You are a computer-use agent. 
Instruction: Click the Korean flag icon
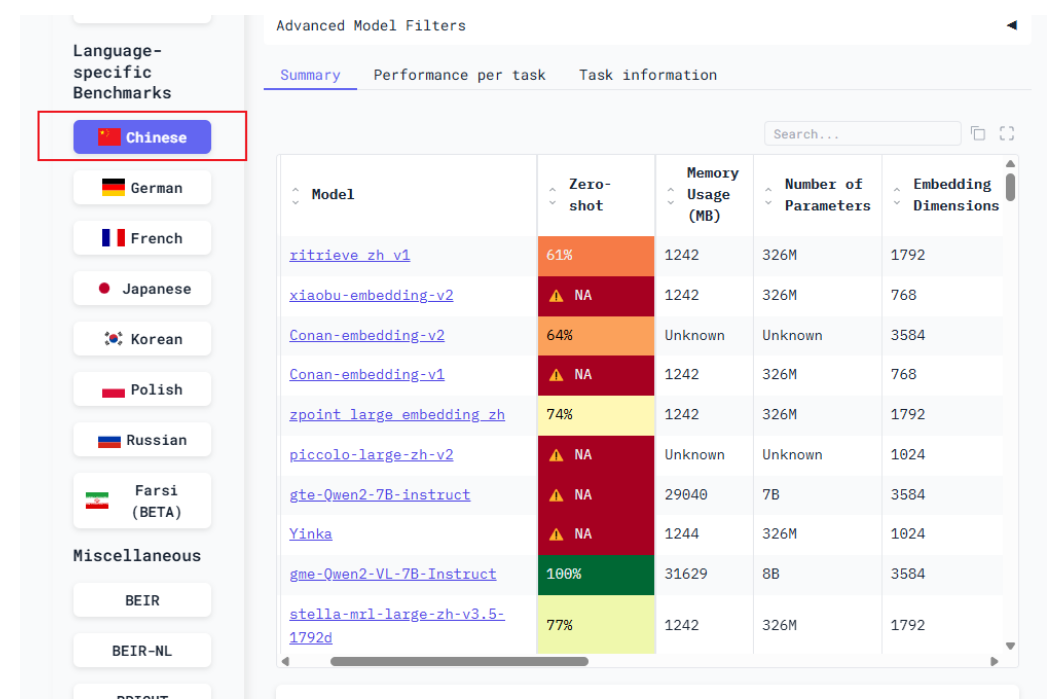pos(114,338)
